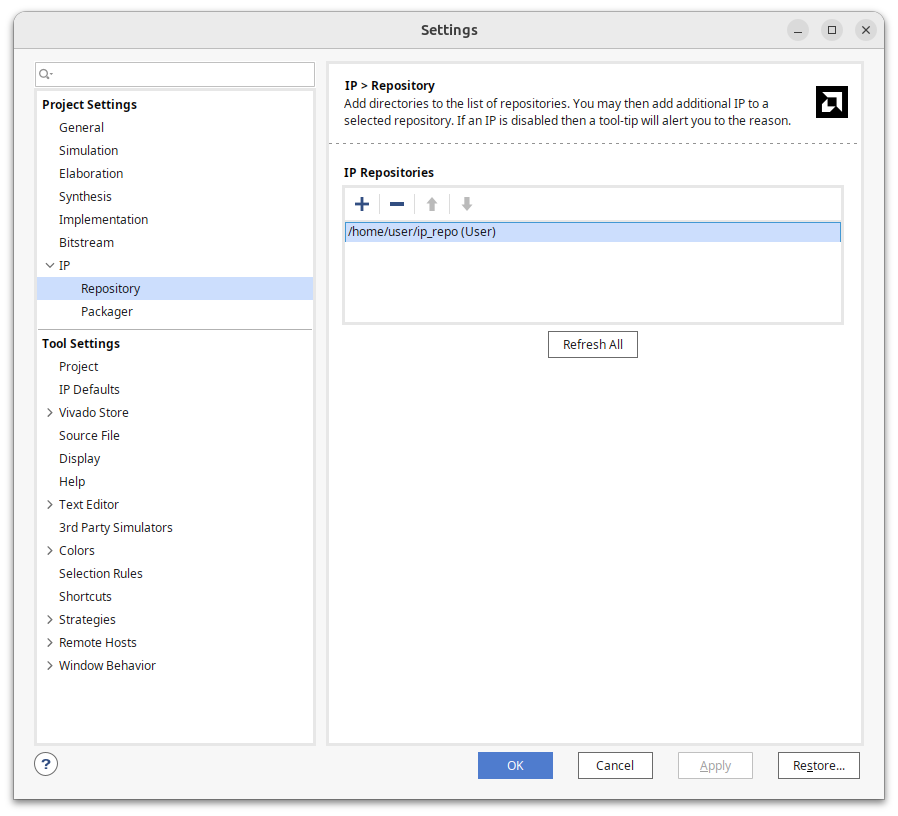Open Implementation settings

tap(104, 219)
